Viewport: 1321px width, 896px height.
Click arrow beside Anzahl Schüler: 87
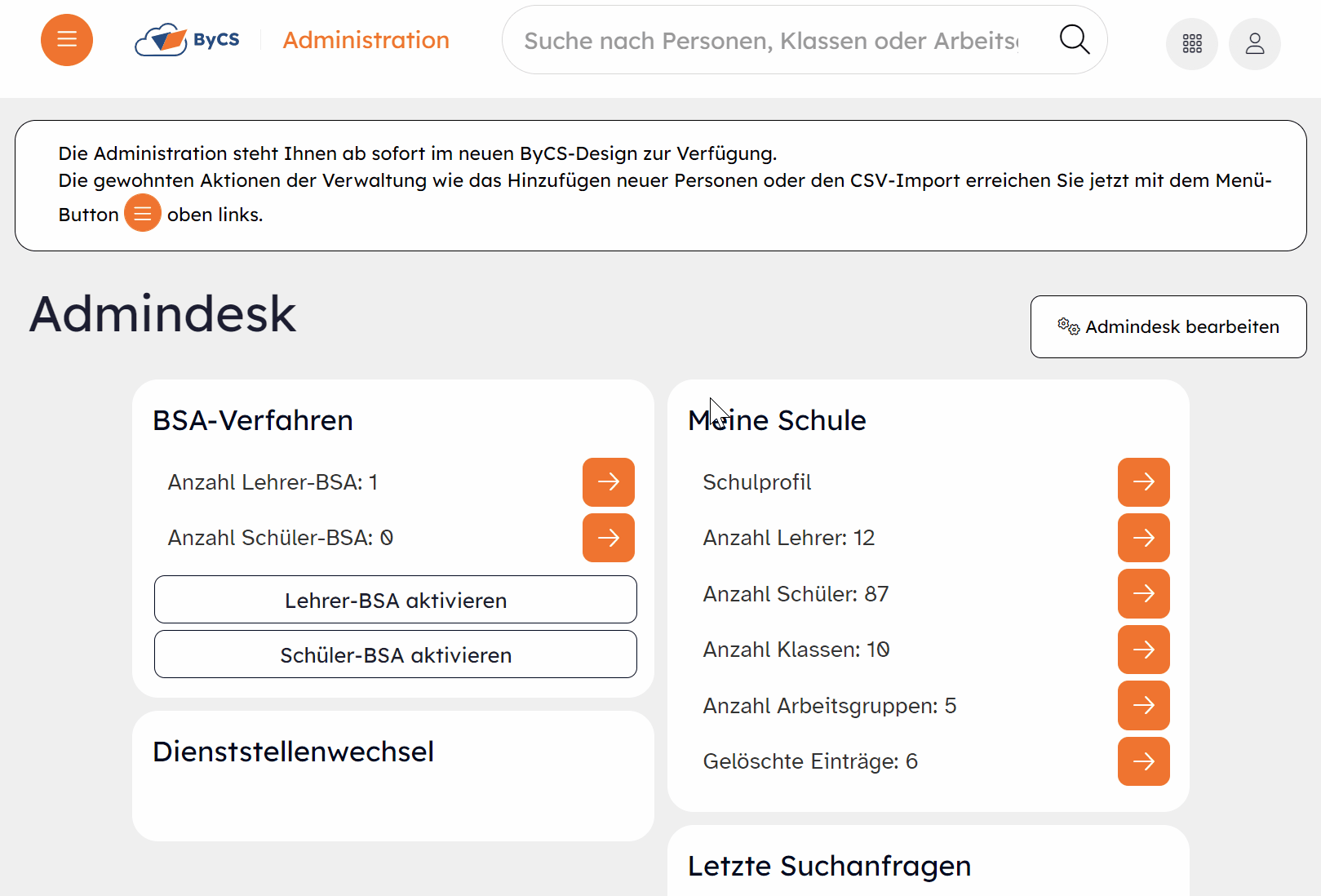pyautogui.click(x=1143, y=593)
